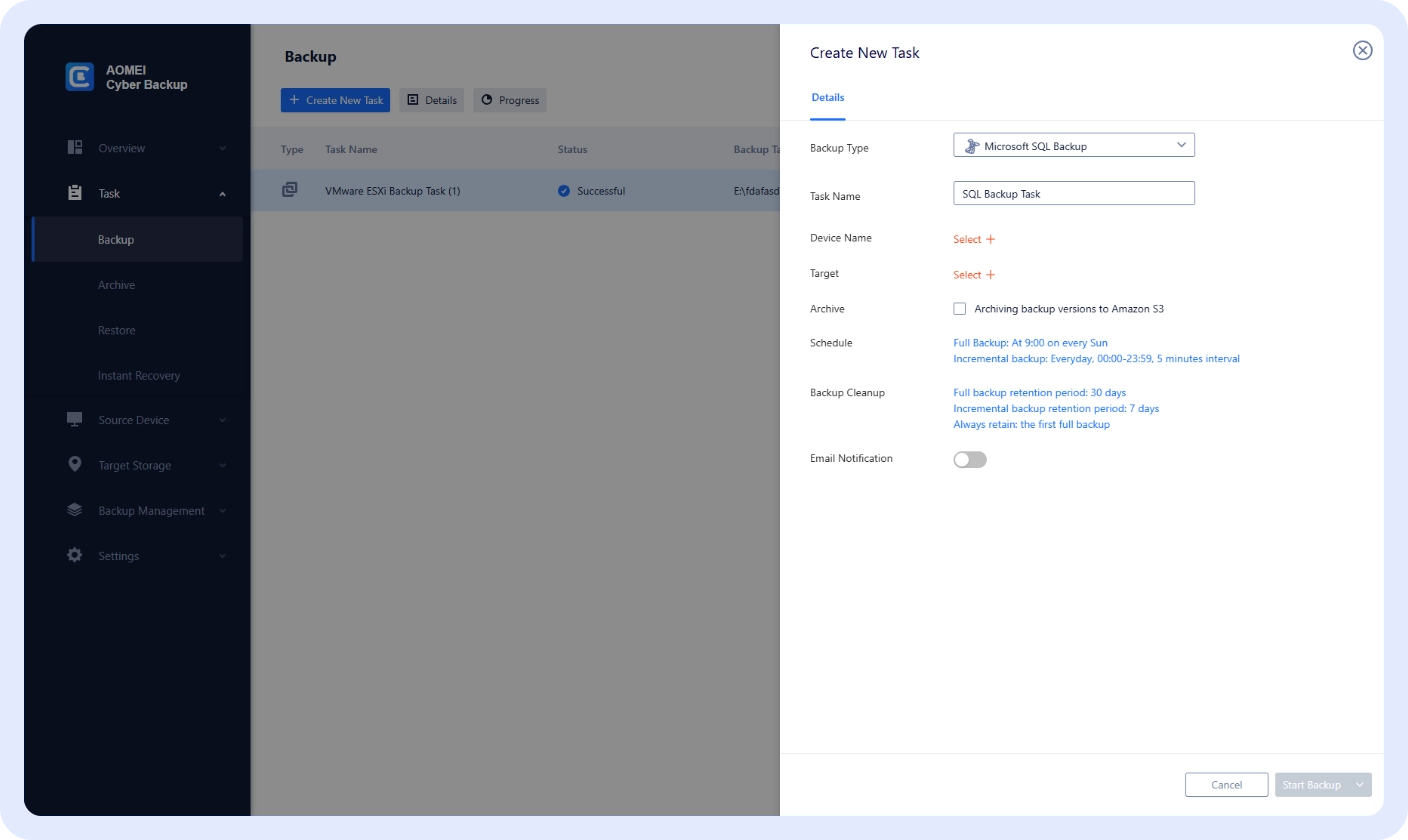Click the Source Device monitor icon
This screenshot has height=840, width=1408.
75,419
